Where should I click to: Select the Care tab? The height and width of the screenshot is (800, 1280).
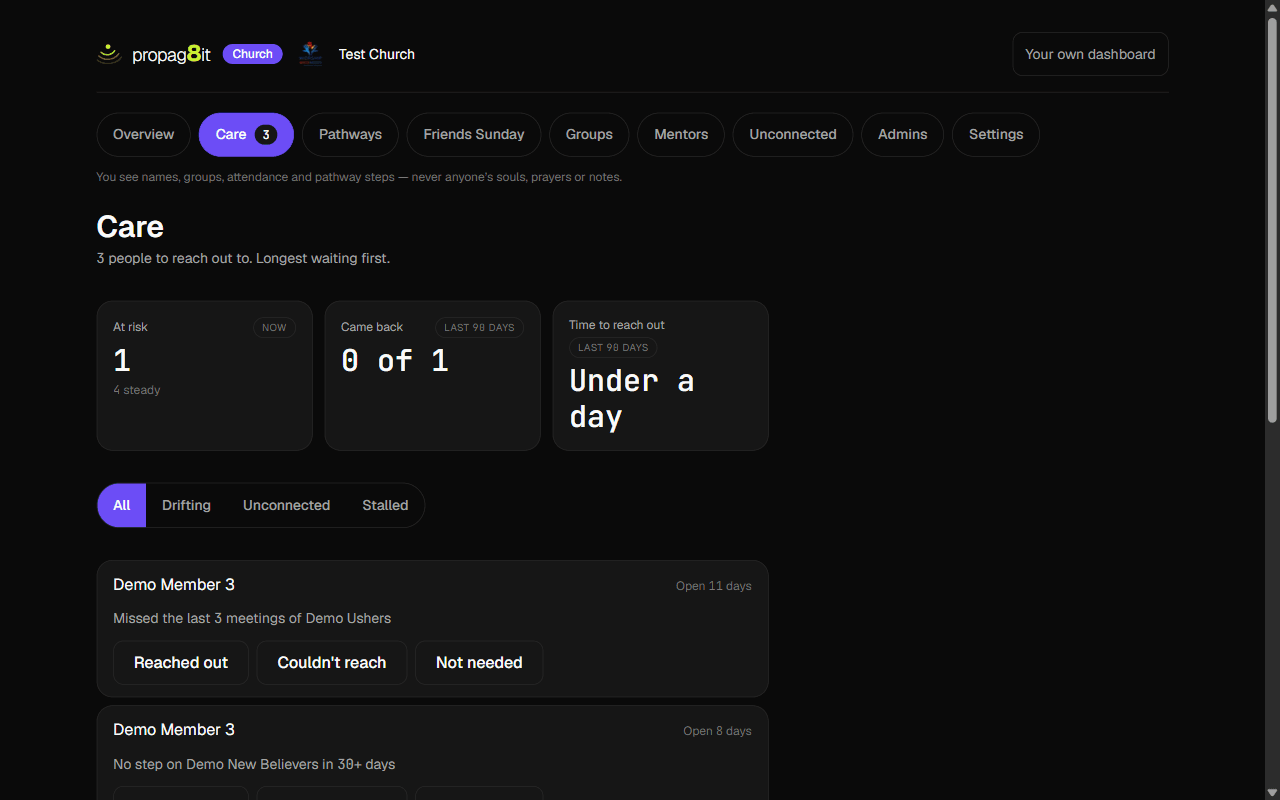click(246, 135)
